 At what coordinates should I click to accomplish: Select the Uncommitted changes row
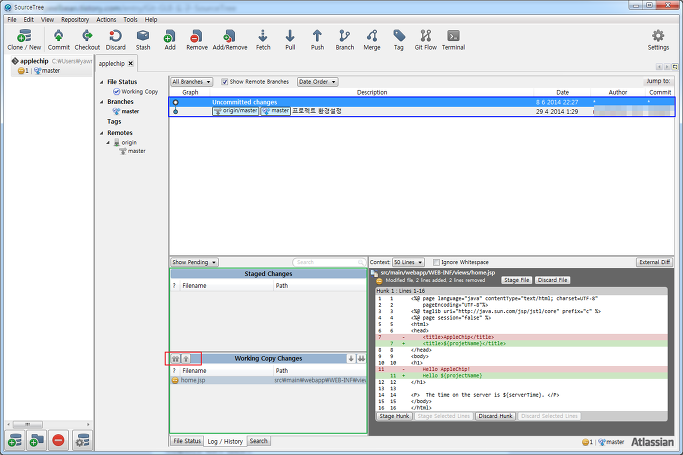tap(422, 102)
